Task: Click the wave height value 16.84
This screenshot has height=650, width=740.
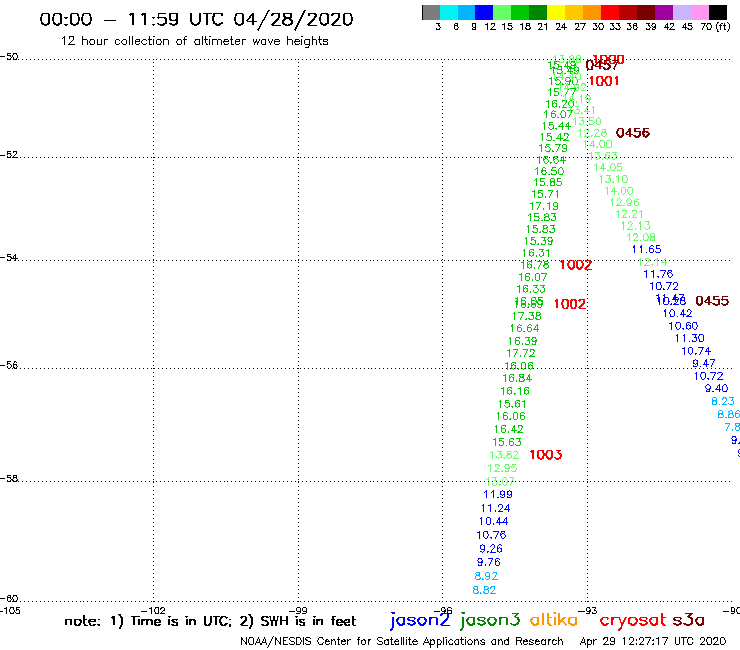Action: (x=517, y=378)
